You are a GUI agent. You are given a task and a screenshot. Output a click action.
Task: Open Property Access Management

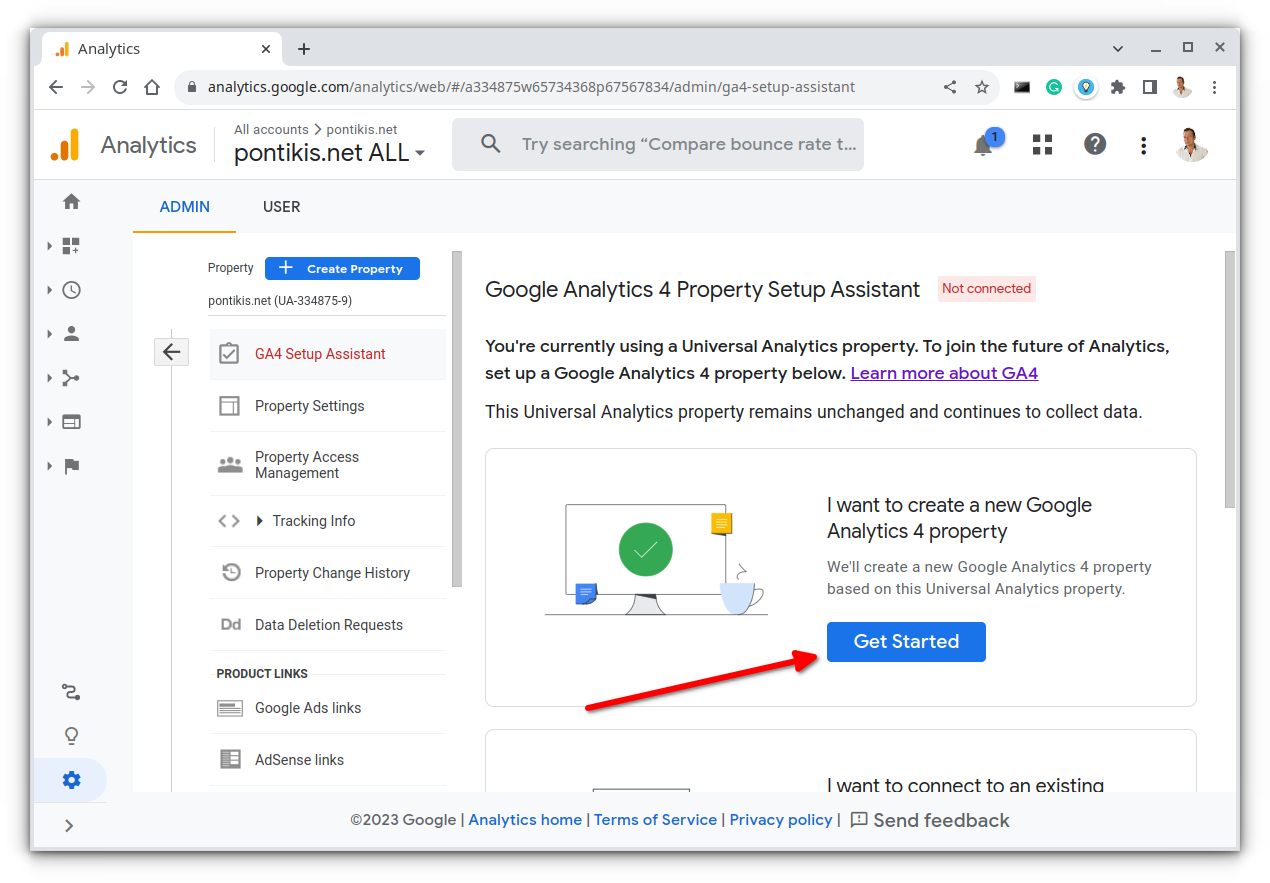pos(328,465)
